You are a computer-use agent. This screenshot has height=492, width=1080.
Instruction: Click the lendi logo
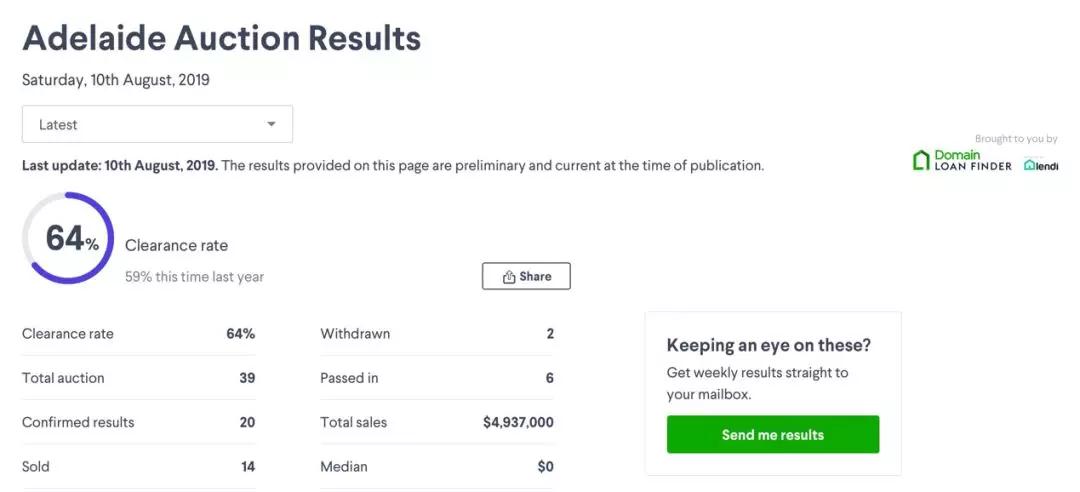tap(1041, 165)
